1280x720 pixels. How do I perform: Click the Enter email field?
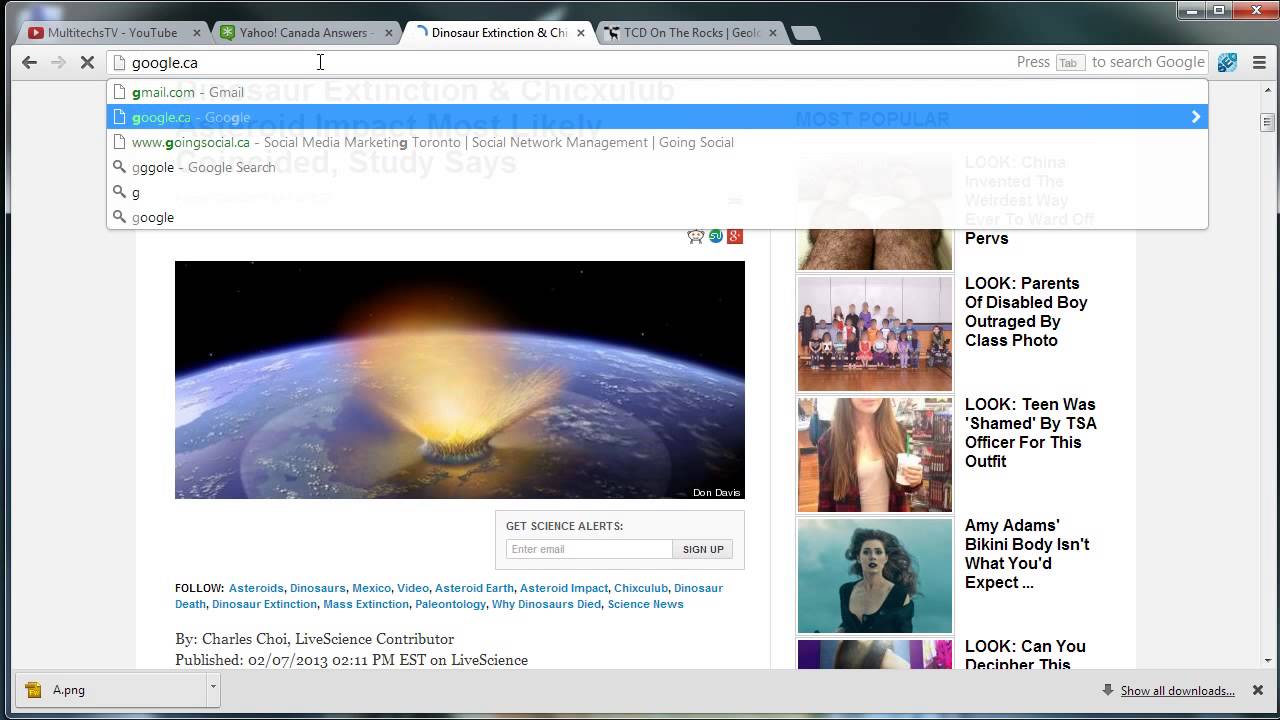[x=589, y=549]
